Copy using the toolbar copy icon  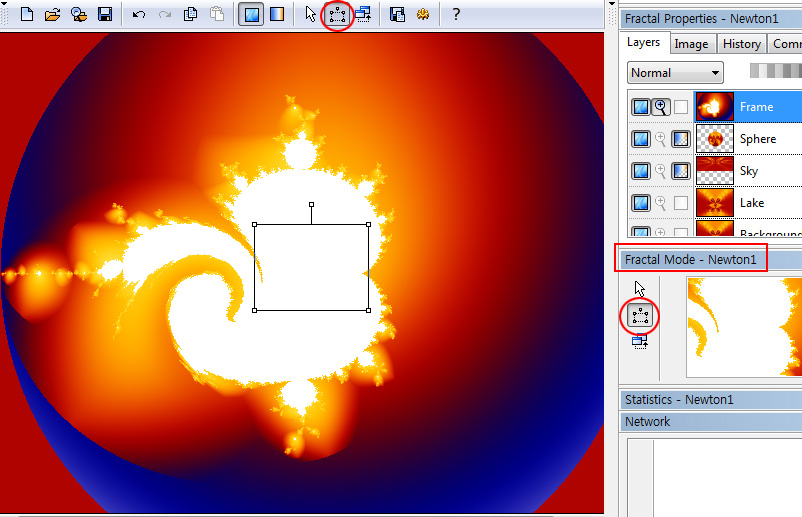click(190, 14)
